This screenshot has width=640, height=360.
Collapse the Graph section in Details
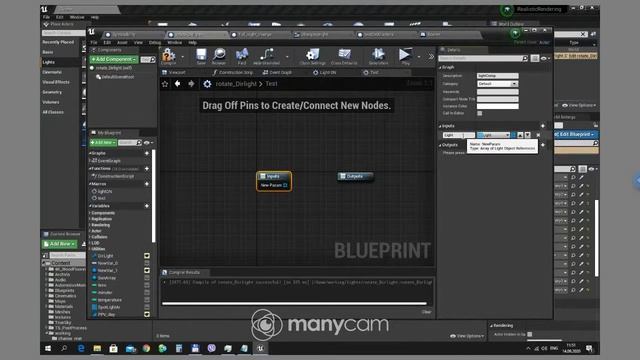[x=440, y=67]
